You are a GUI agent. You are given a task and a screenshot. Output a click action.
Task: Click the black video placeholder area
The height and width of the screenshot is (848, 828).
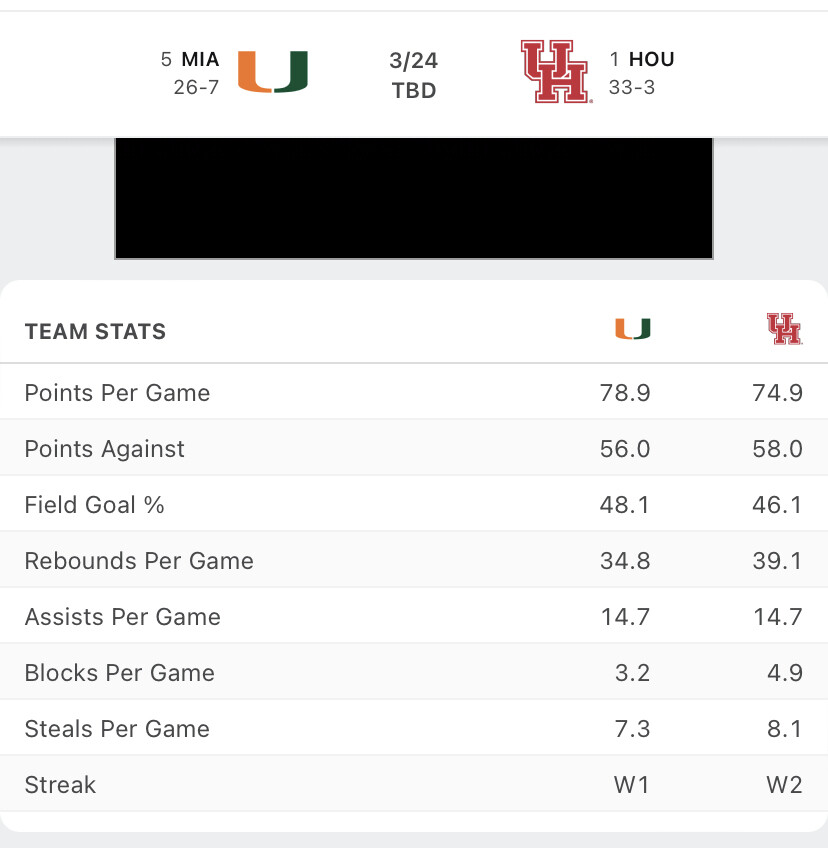(x=414, y=198)
